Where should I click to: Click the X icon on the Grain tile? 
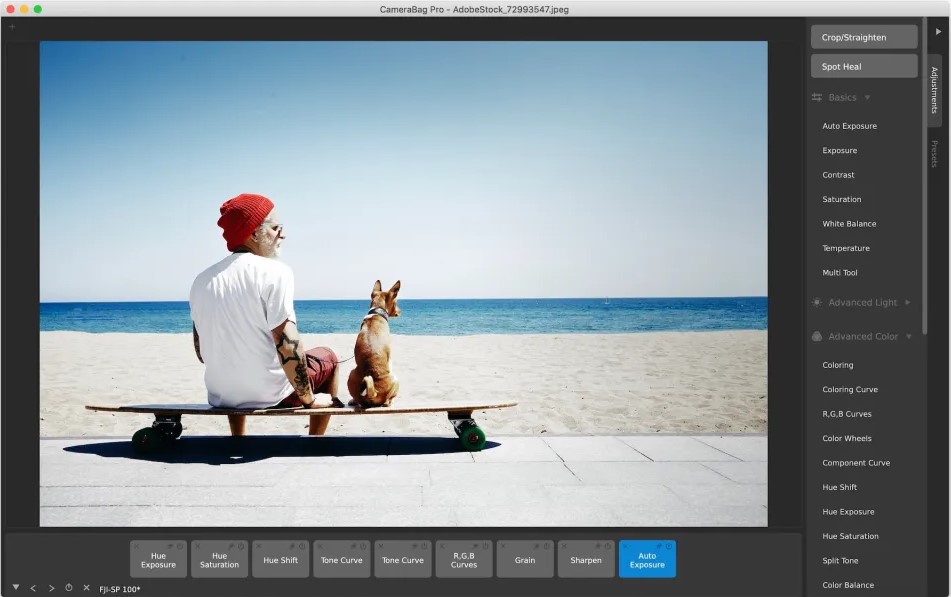(x=503, y=546)
